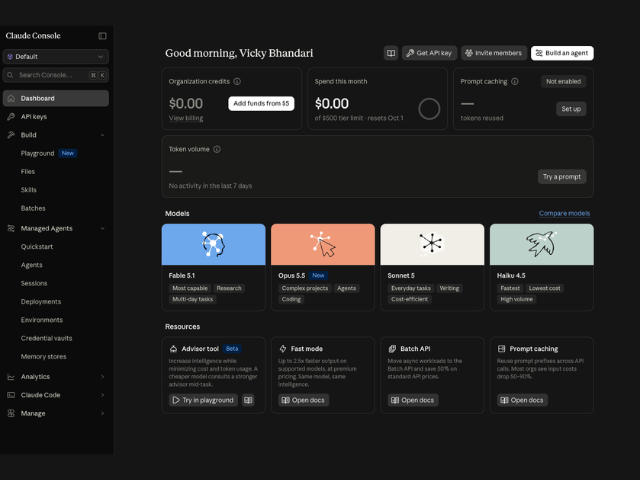Click the Analytics chart icon

(x=11, y=377)
